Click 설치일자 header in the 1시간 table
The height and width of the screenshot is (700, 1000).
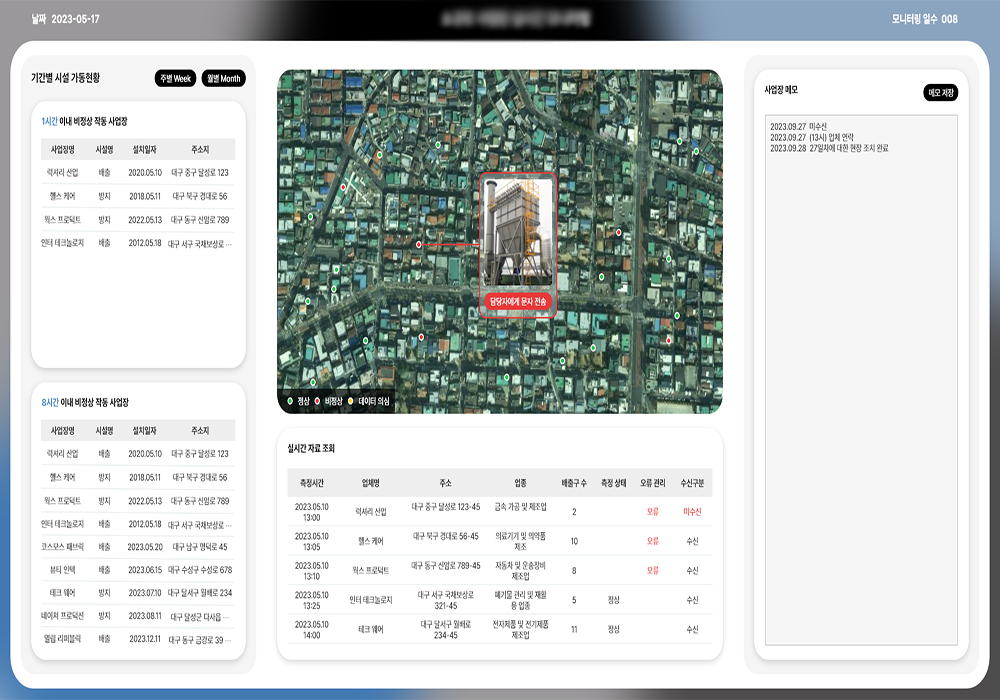click(x=144, y=150)
